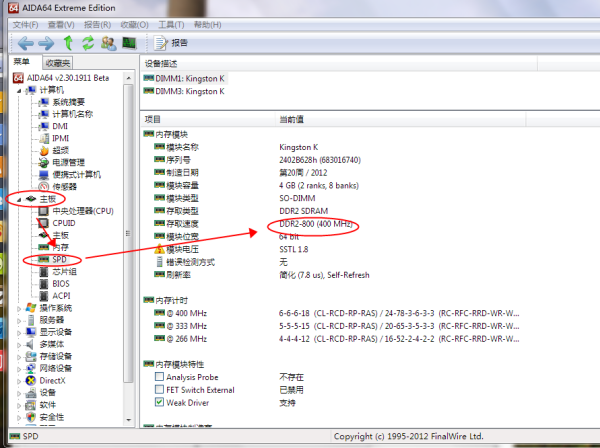Click the ACPI chip icon
600x448 pixels.
44,296
